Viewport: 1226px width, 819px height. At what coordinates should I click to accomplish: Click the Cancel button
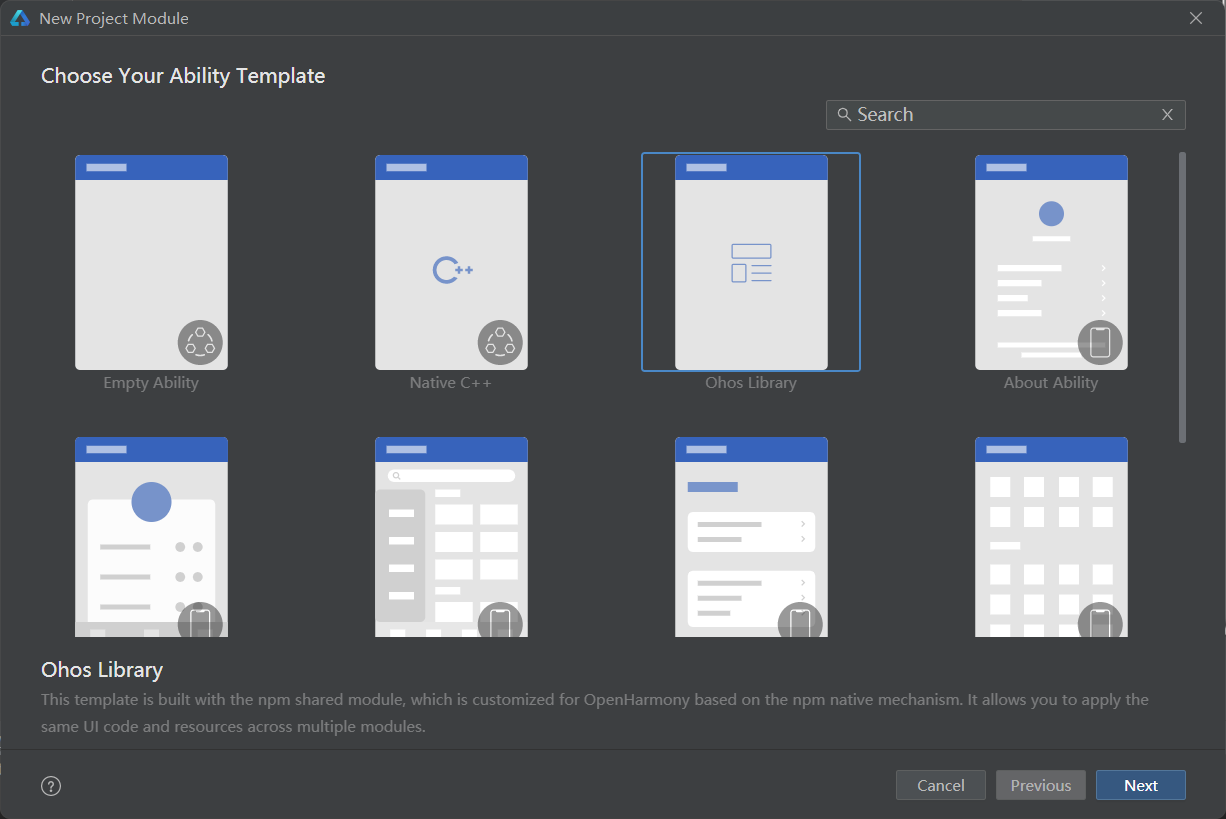pos(941,785)
